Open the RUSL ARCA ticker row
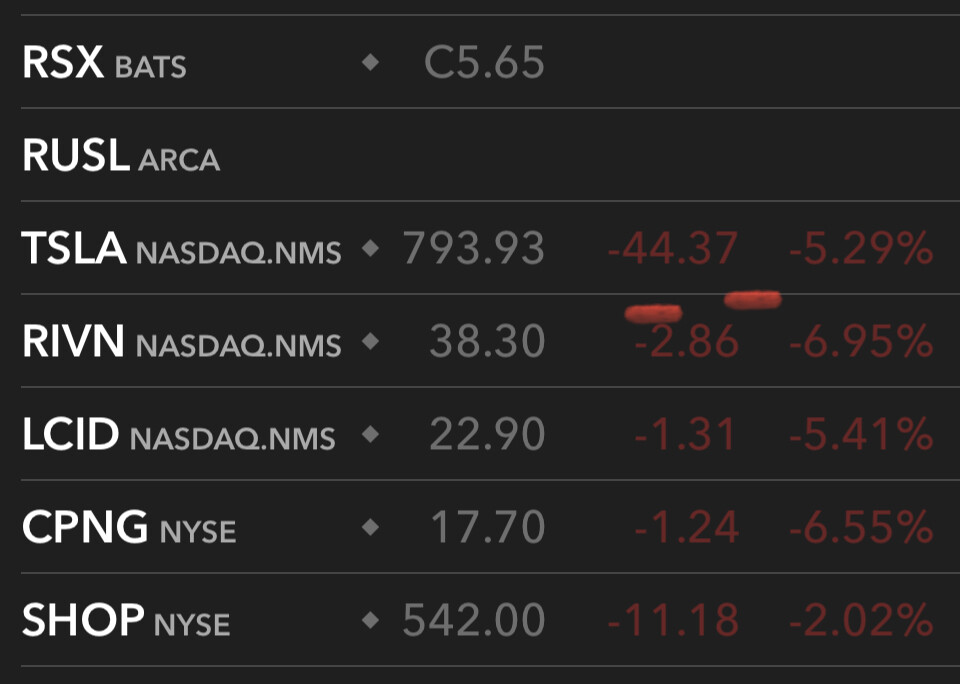Image resolution: width=960 pixels, height=684 pixels. pyautogui.click(x=490, y=154)
